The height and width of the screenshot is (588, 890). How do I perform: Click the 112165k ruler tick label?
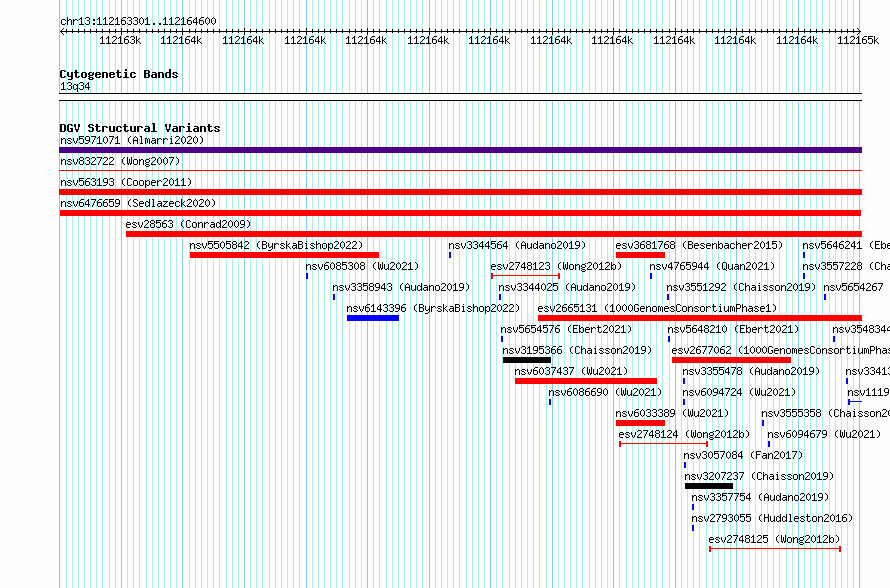[858, 40]
